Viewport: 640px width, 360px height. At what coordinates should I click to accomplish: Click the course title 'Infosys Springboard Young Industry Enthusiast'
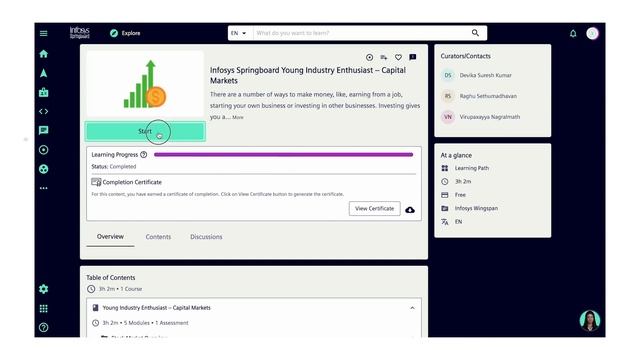click(x=308, y=75)
